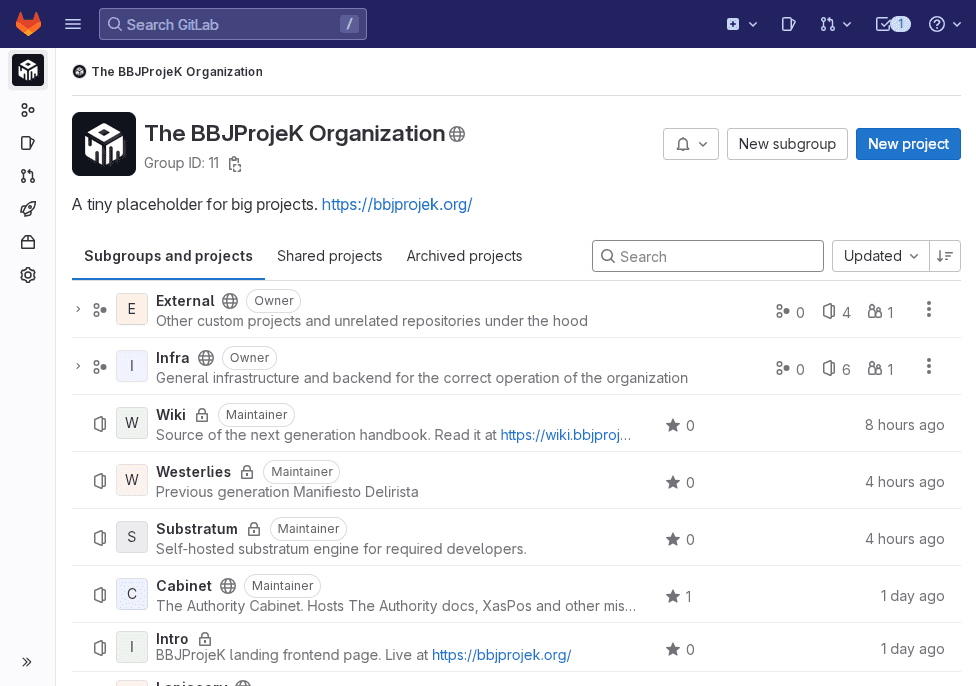
Task: Expand the Infra subgroup row
Action: click(78, 366)
